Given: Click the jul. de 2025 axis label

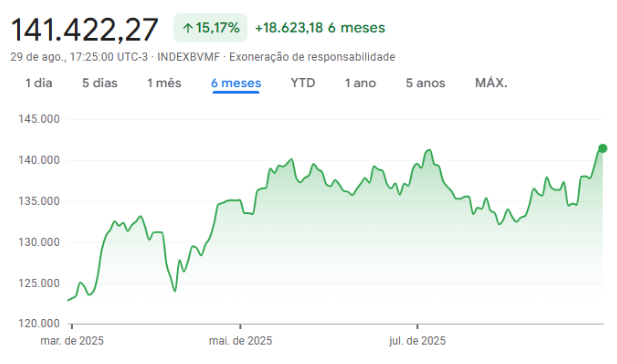Looking at the screenshot, I should point(417,341).
